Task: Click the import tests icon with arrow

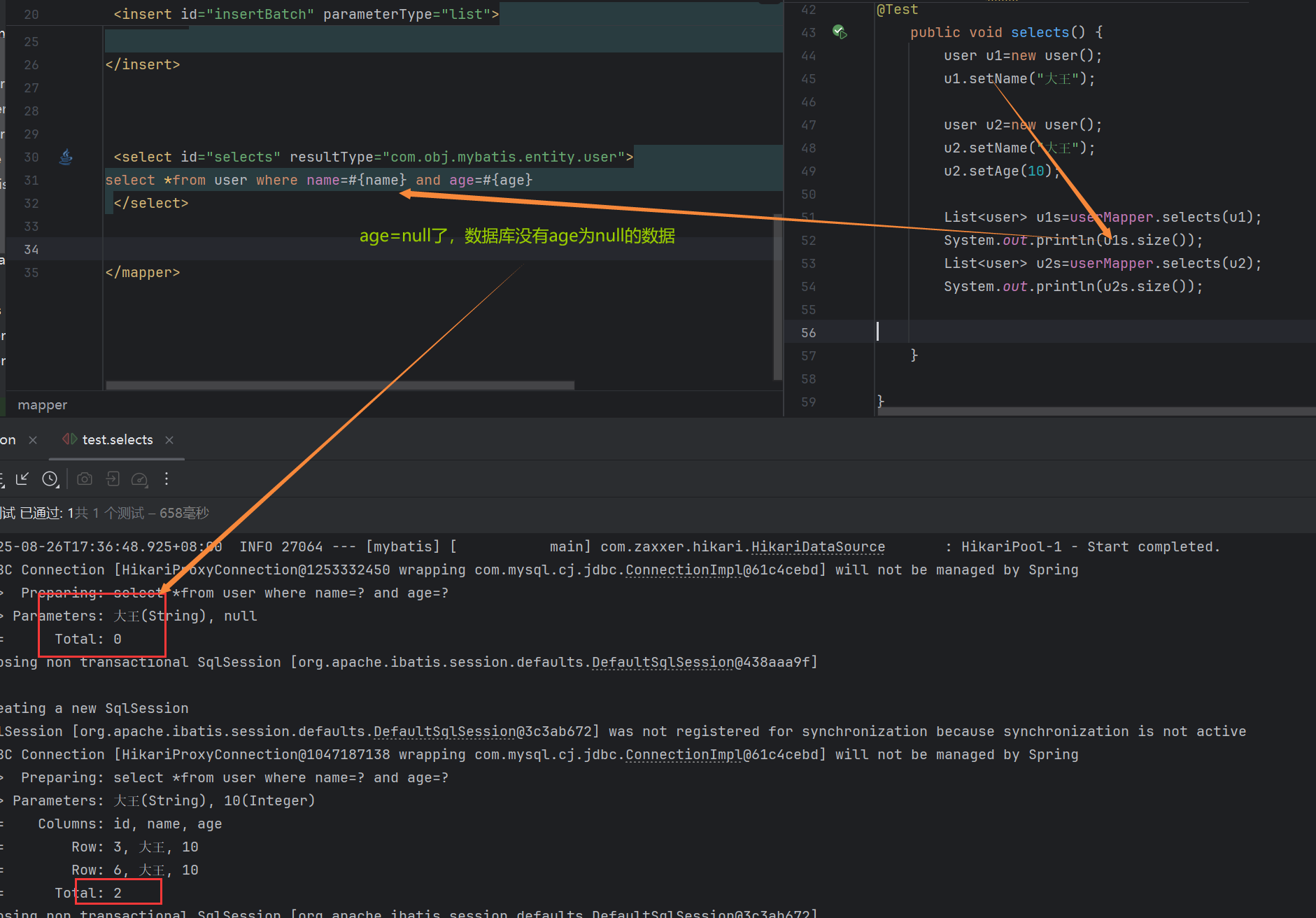Action: (113, 479)
